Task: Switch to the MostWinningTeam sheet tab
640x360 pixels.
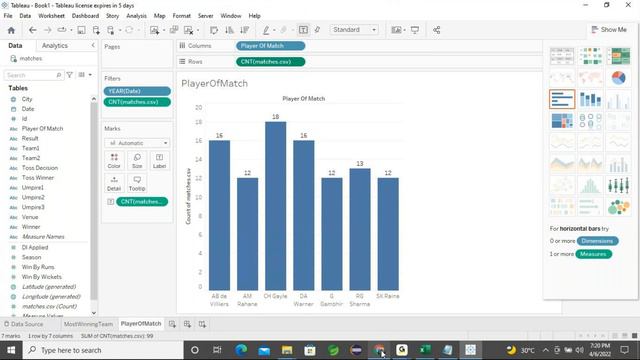Action: pos(88,324)
